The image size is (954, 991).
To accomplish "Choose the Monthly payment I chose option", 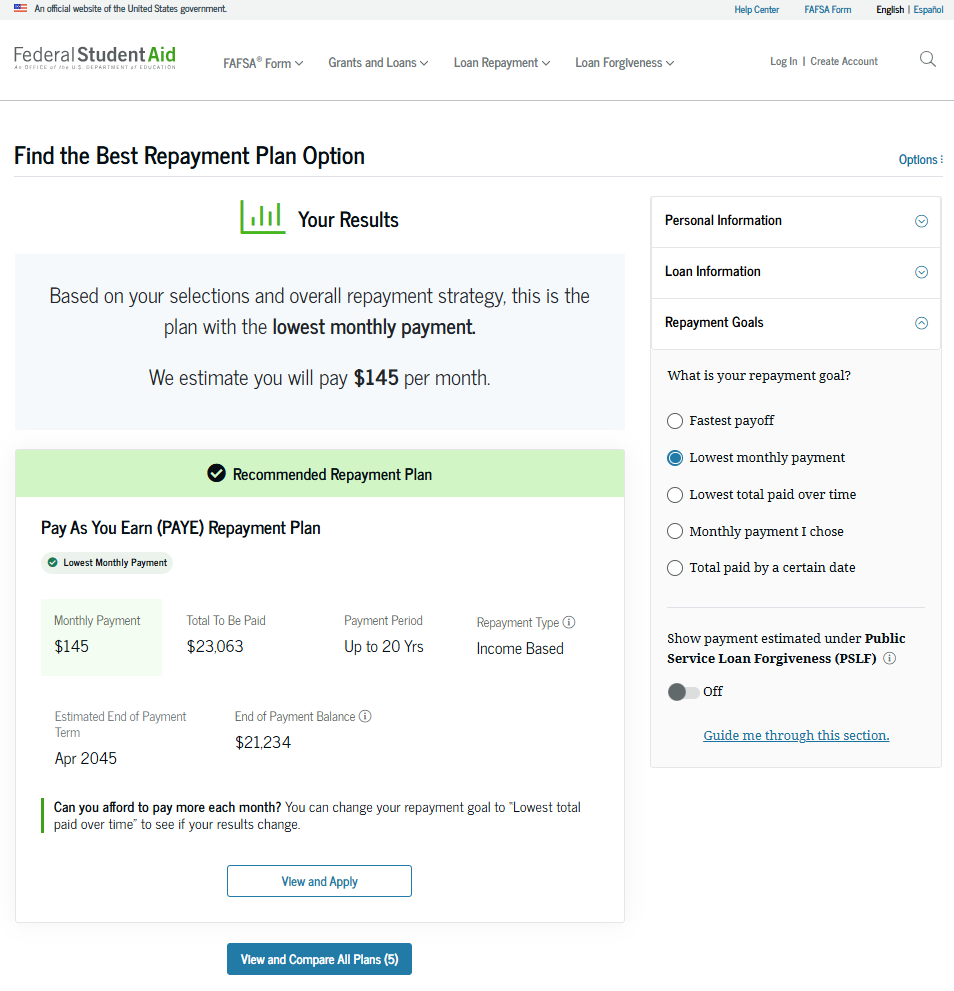I will pos(675,531).
